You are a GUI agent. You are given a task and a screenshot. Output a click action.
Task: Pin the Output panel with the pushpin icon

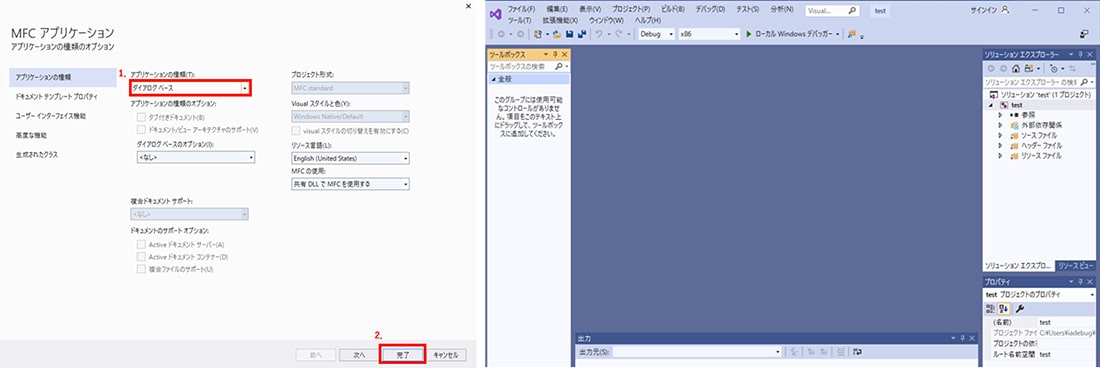click(x=962, y=339)
